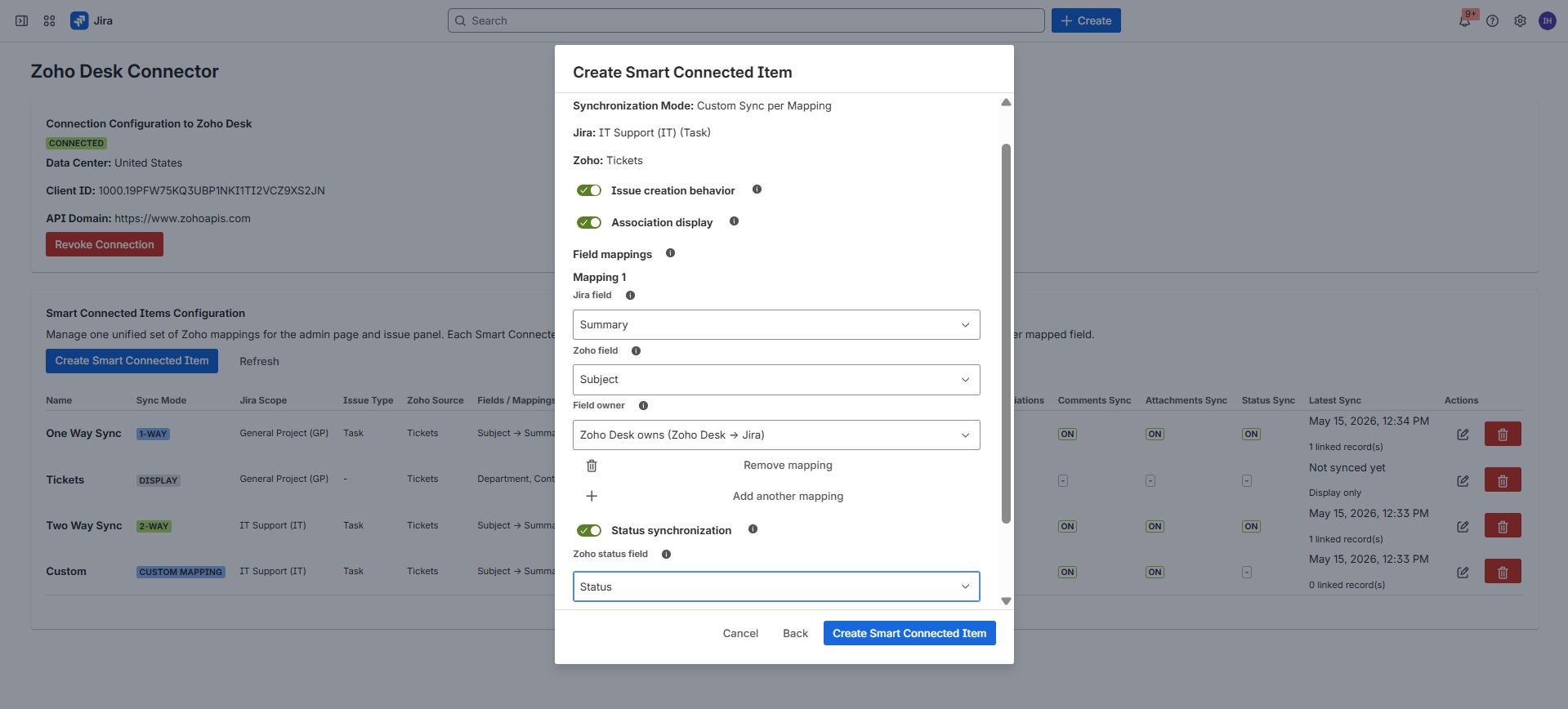Click info icon next to Field owner
This screenshot has width=1568, height=709.
coord(643,406)
